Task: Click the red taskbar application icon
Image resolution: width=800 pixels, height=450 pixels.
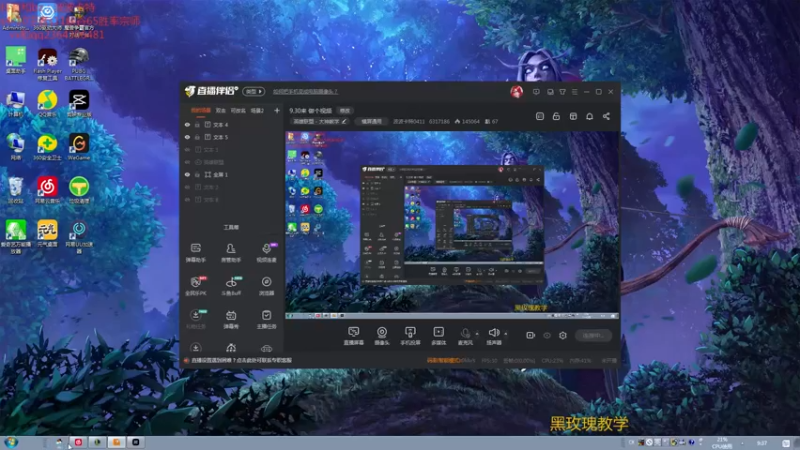Action: click(x=78, y=442)
